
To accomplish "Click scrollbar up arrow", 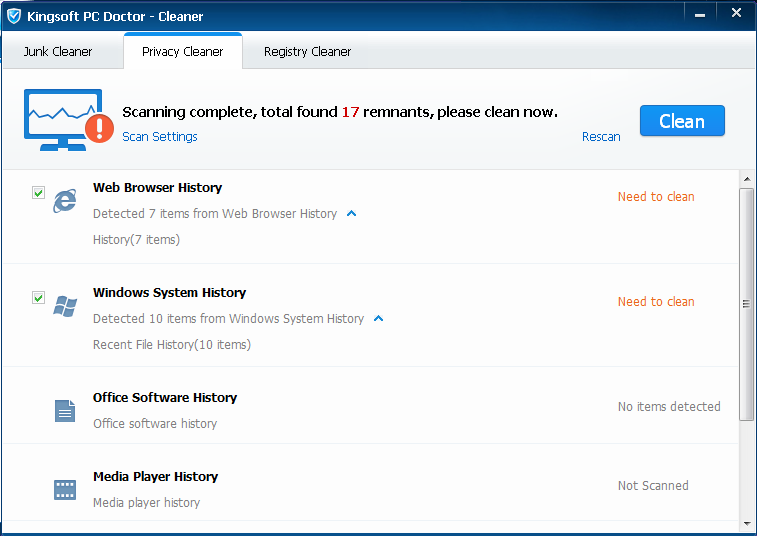I will click(747, 179).
